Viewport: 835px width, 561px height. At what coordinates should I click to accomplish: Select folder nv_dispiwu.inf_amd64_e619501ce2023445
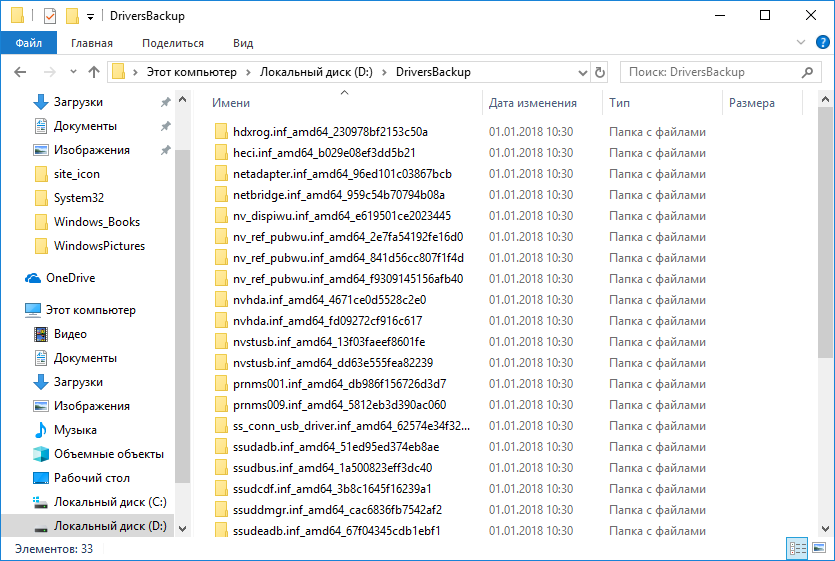pos(342,216)
